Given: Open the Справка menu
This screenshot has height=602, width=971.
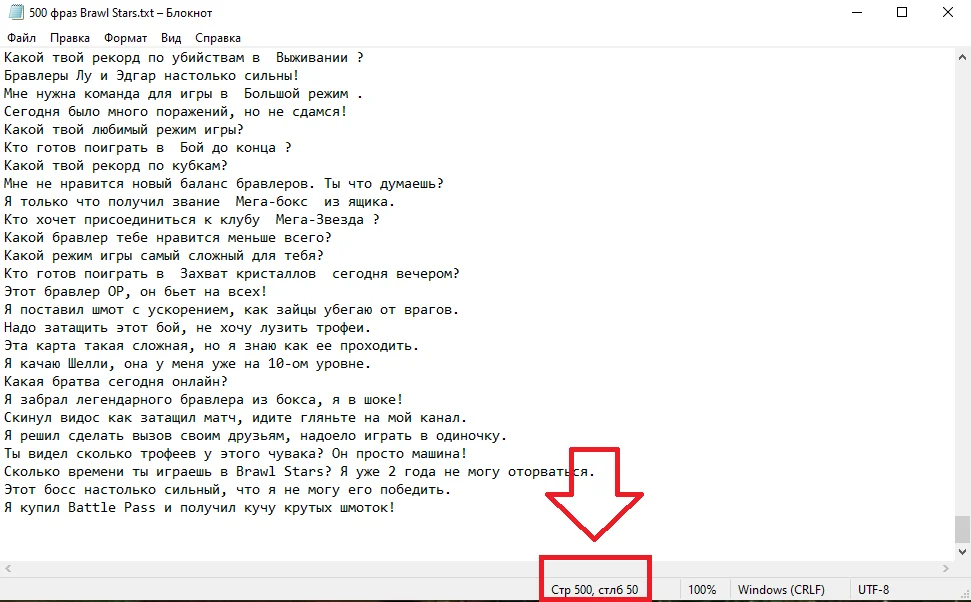Looking at the screenshot, I should click(x=218, y=38).
